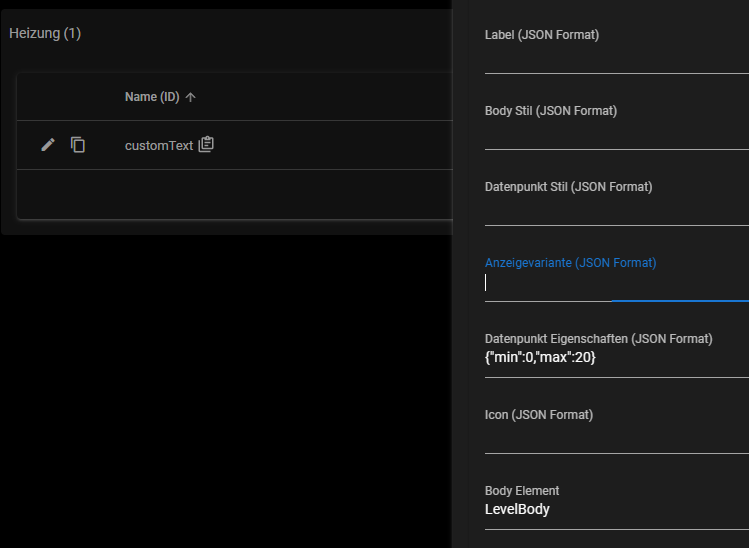Viewport: 749px width, 548px height.
Task: Duplicate the customText row with copy icon
Action: tap(78, 145)
